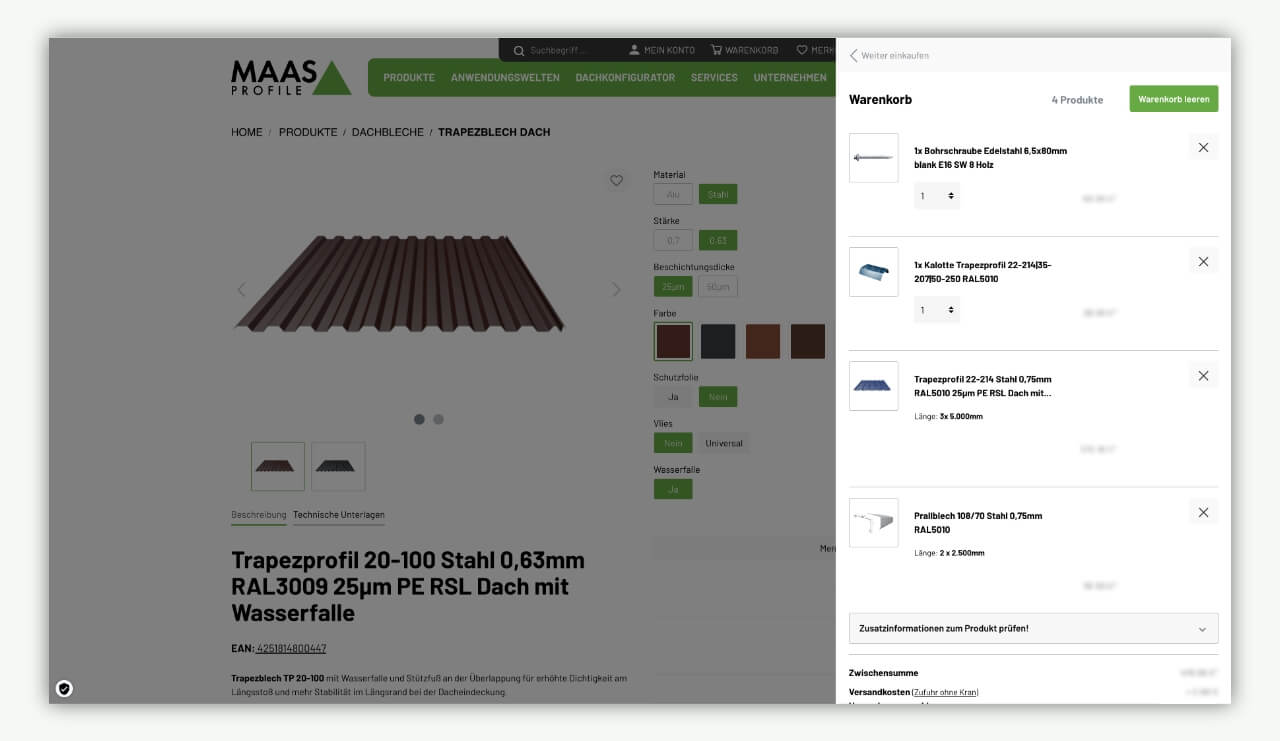Click Warenkorb leeren button

[1174, 99]
